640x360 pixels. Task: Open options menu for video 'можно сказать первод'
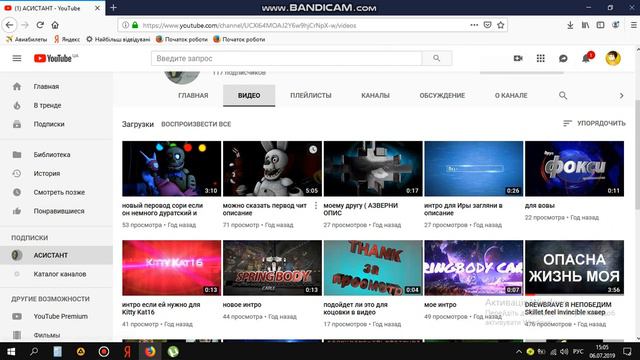point(316,206)
